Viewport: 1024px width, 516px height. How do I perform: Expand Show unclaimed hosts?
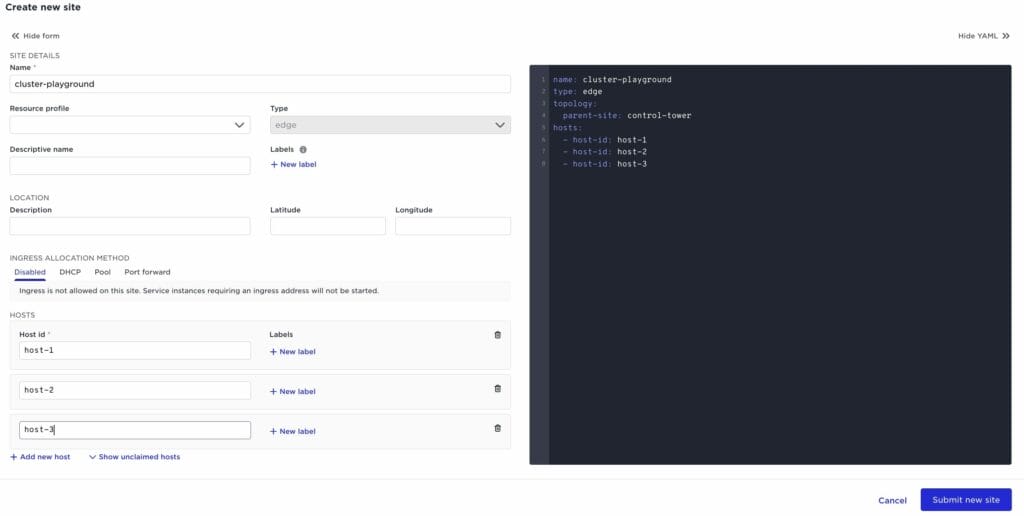pyautogui.click(x=135, y=457)
